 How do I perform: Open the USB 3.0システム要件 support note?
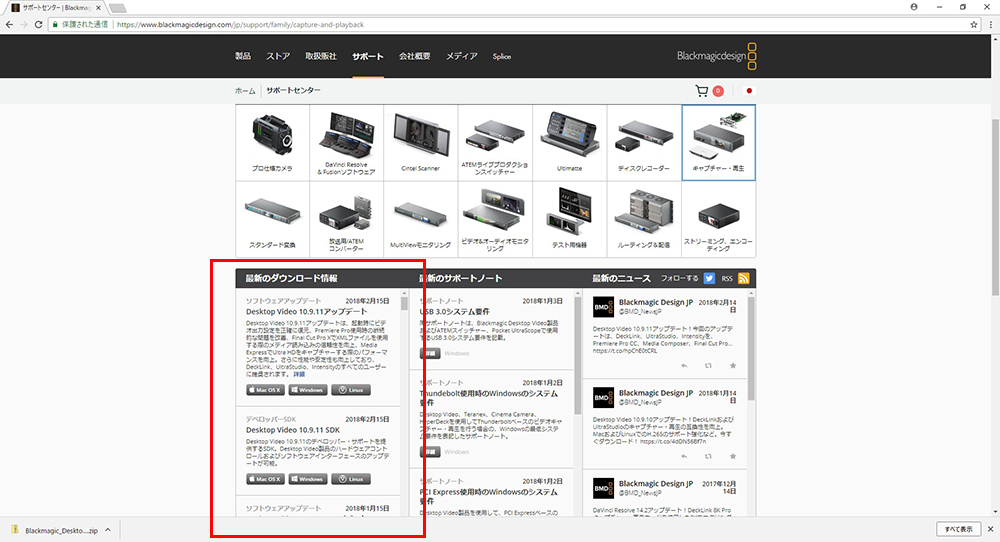click(x=455, y=312)
